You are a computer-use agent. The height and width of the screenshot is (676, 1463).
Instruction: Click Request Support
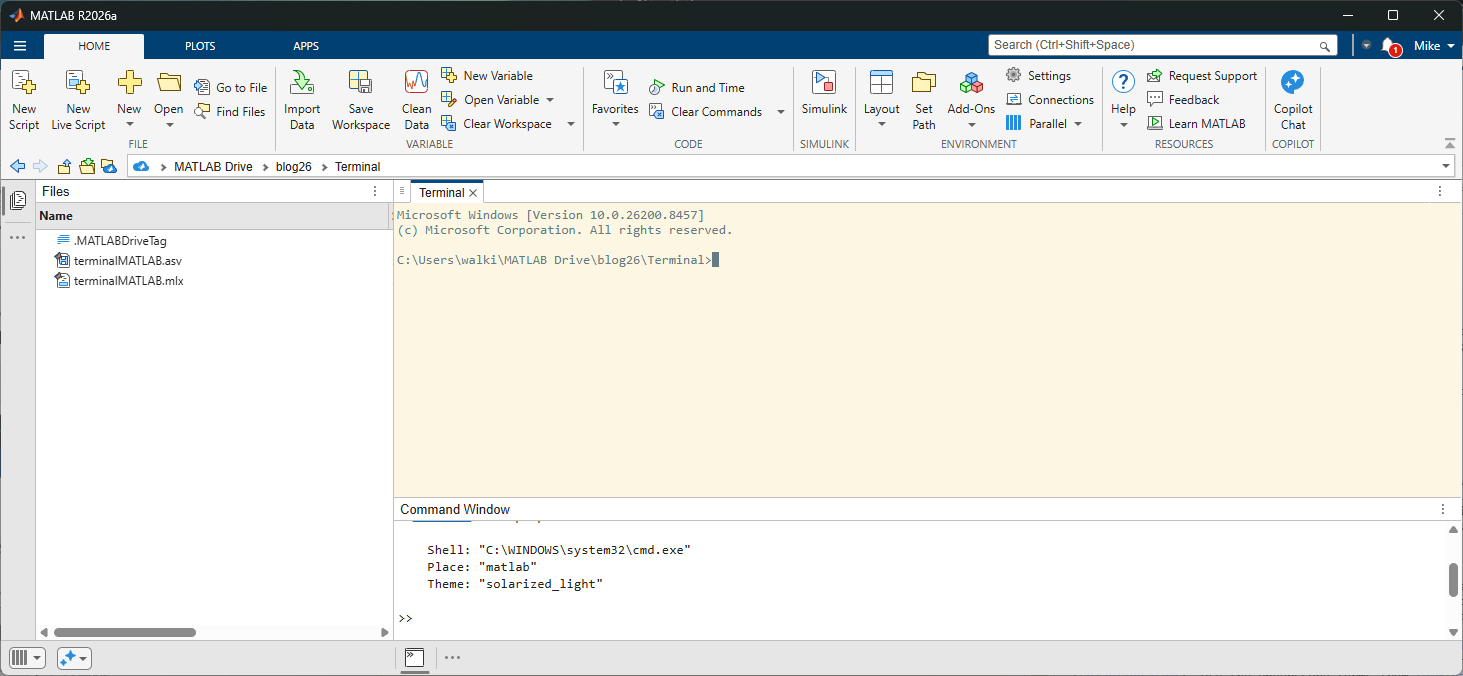(x=1201, y=76)
